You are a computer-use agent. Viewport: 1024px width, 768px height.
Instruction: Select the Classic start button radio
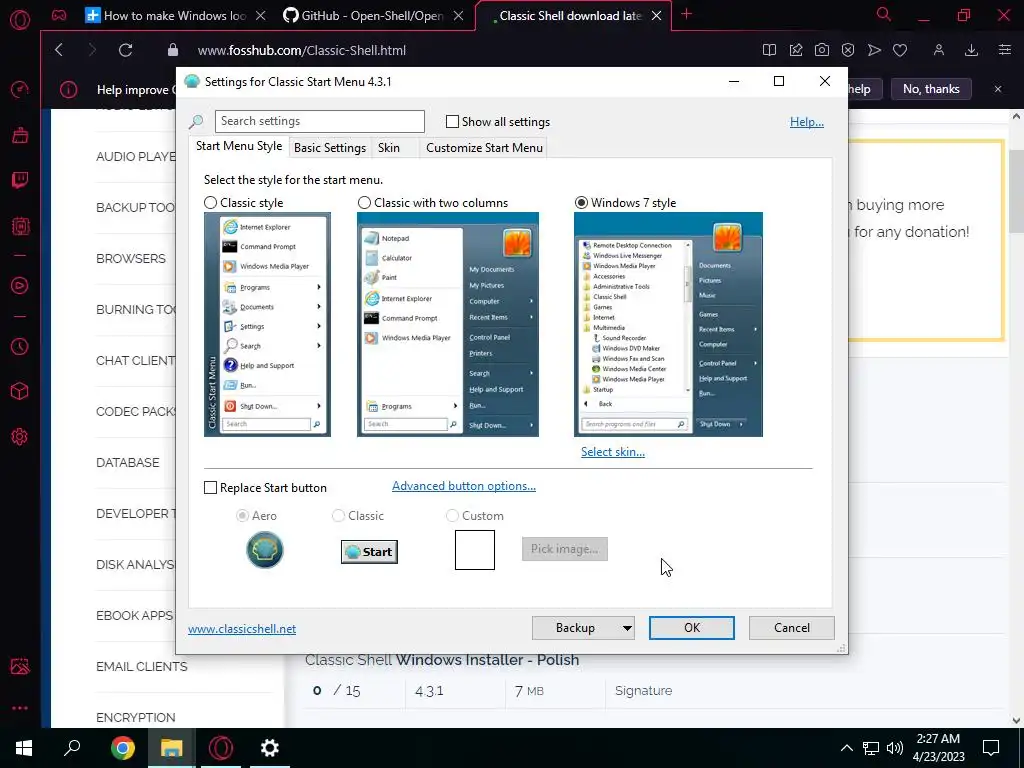(x=338, y=516)
